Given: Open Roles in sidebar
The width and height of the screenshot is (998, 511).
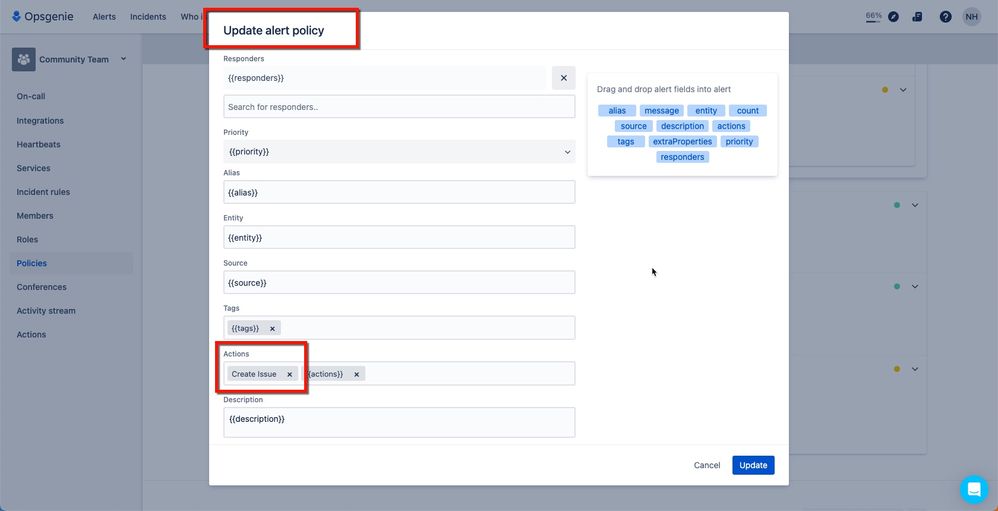Looking at the screenshot, I should (x=27, y=240).
